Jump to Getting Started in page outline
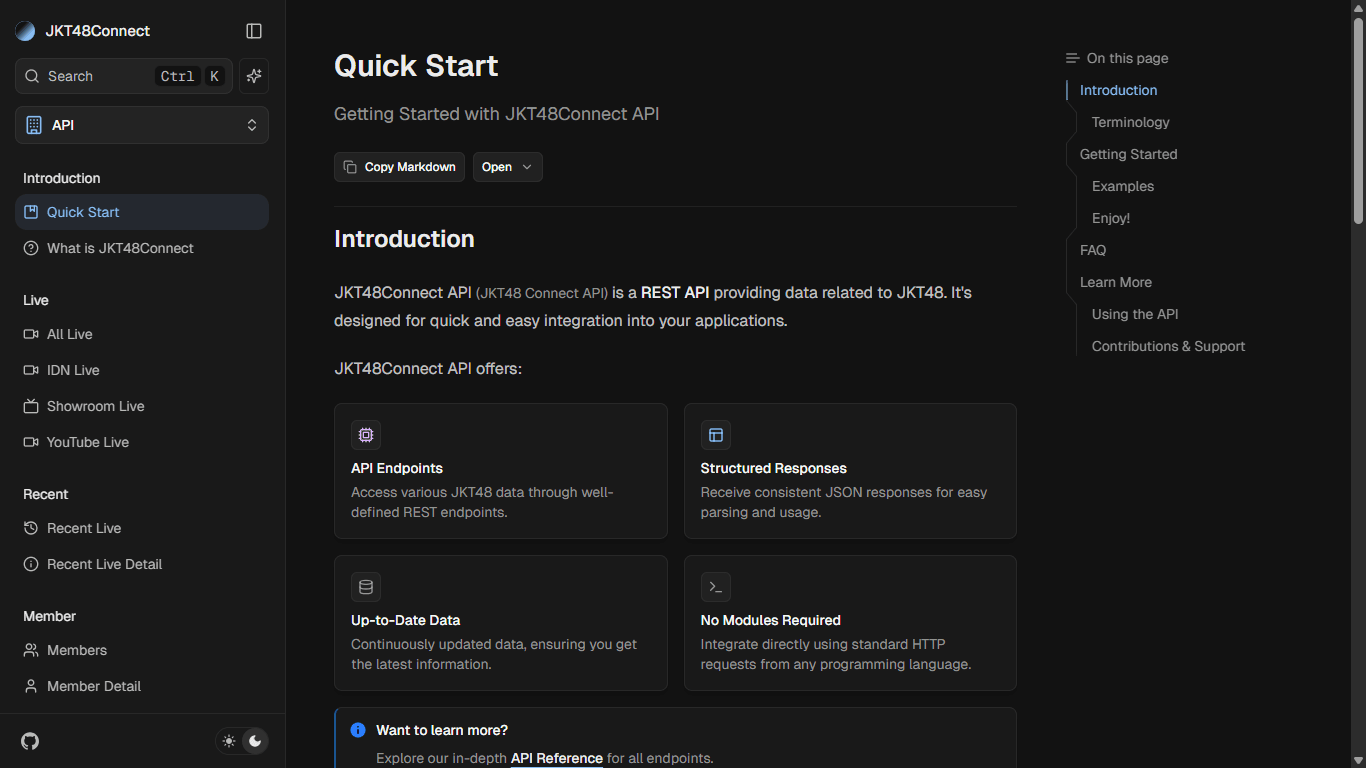Viewport: 1366px width, 768px height. tap(1128, 154)
